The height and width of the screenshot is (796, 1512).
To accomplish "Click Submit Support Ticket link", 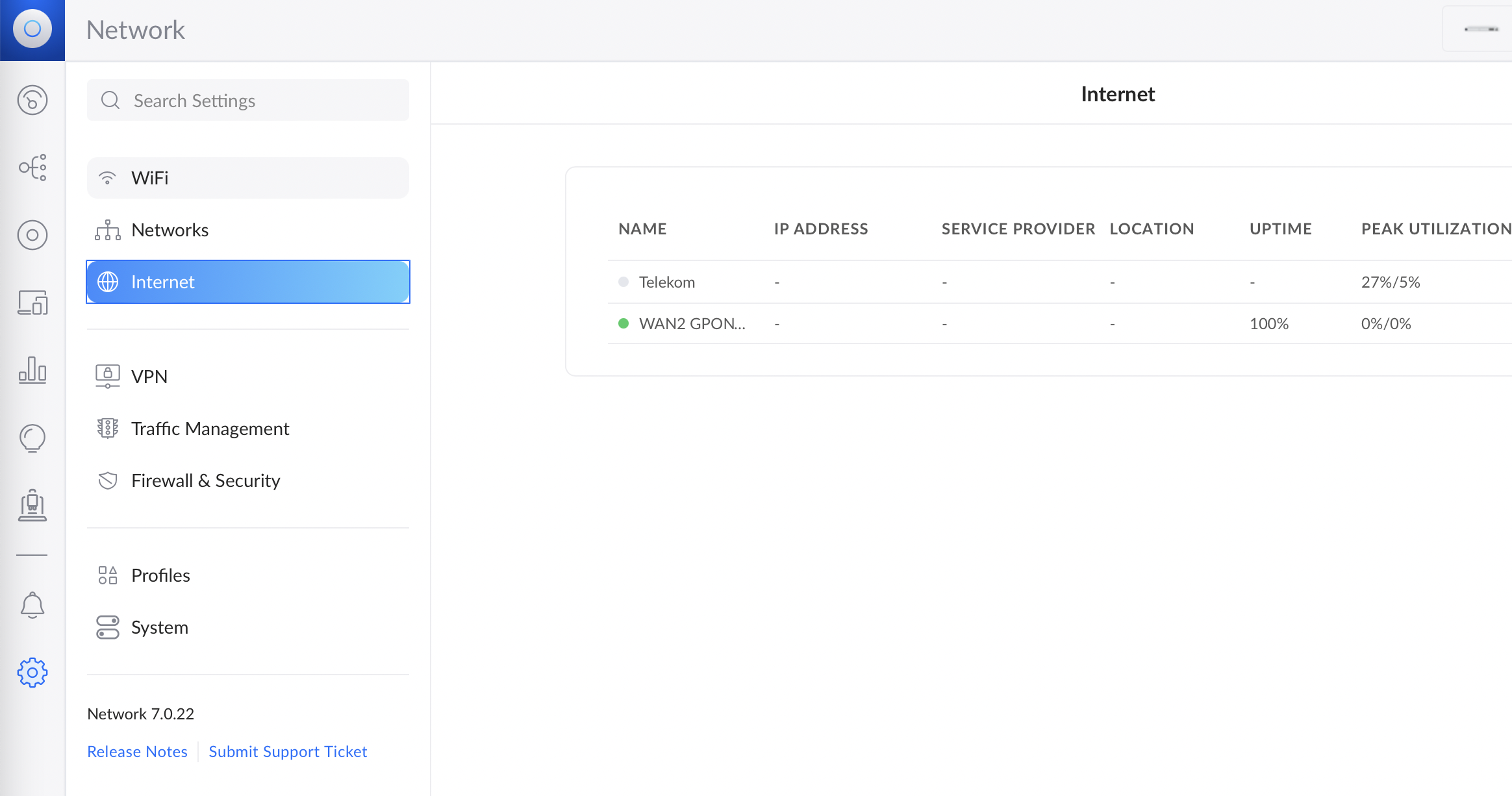I will point(288,751).
